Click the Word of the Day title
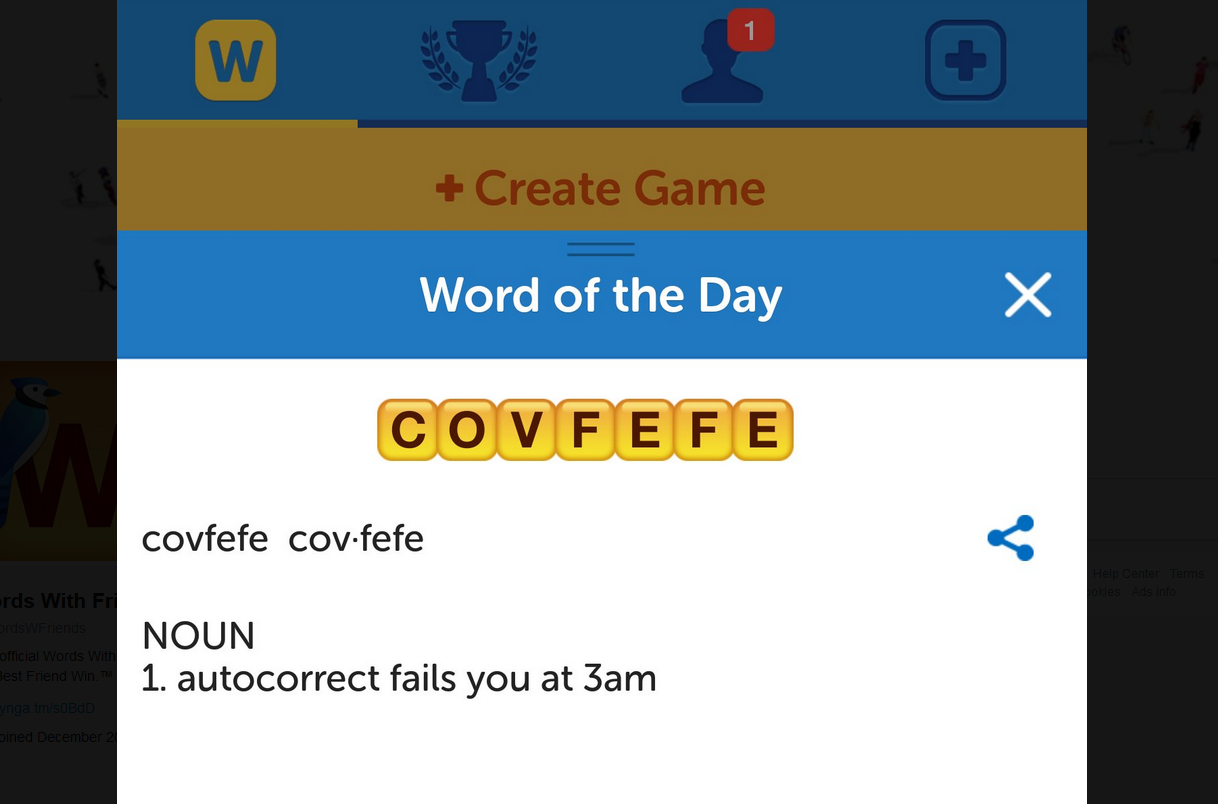Image resolution: width=1218 pixels, height=804 pixels. tap(601, 296)
